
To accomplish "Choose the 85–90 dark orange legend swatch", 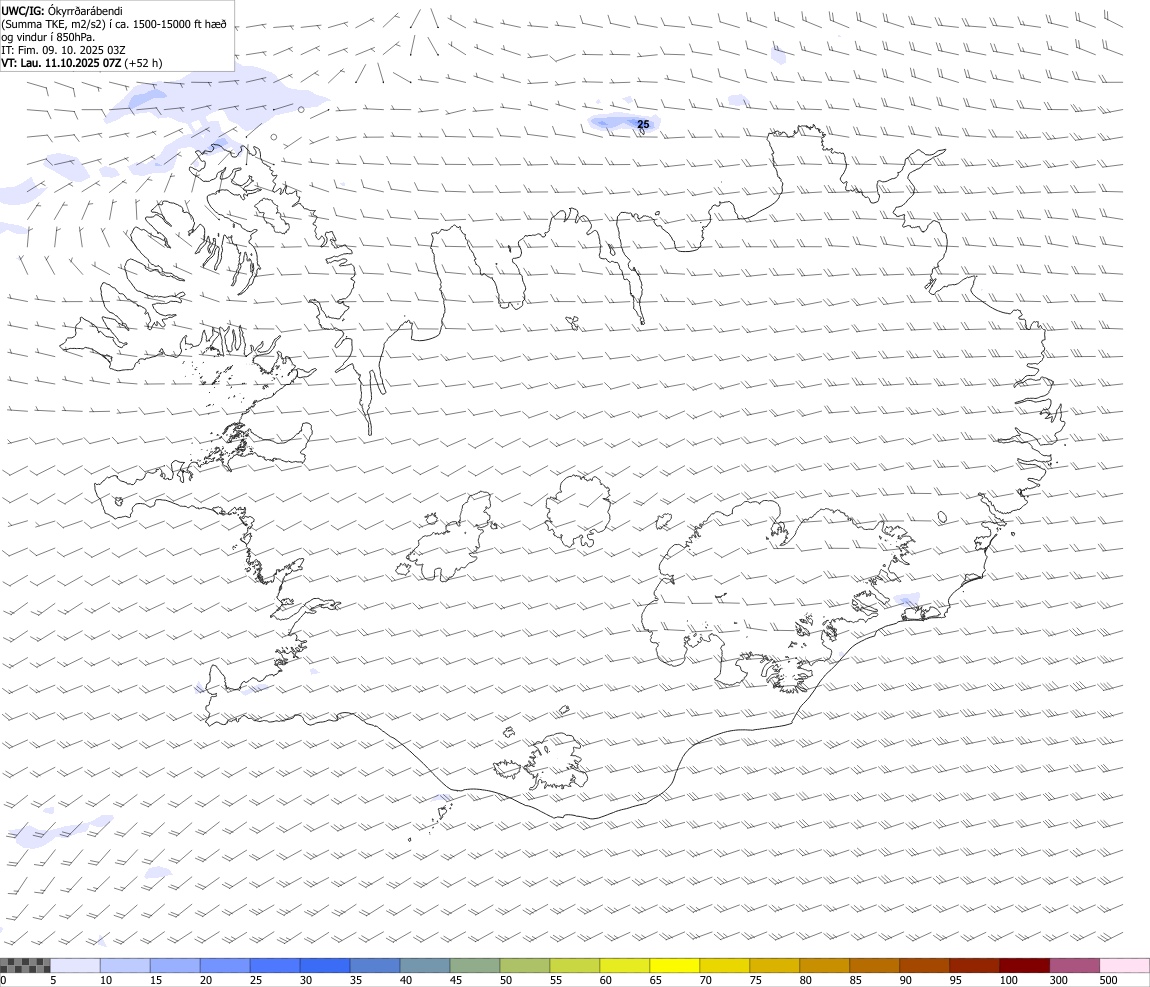I will 874,965.
